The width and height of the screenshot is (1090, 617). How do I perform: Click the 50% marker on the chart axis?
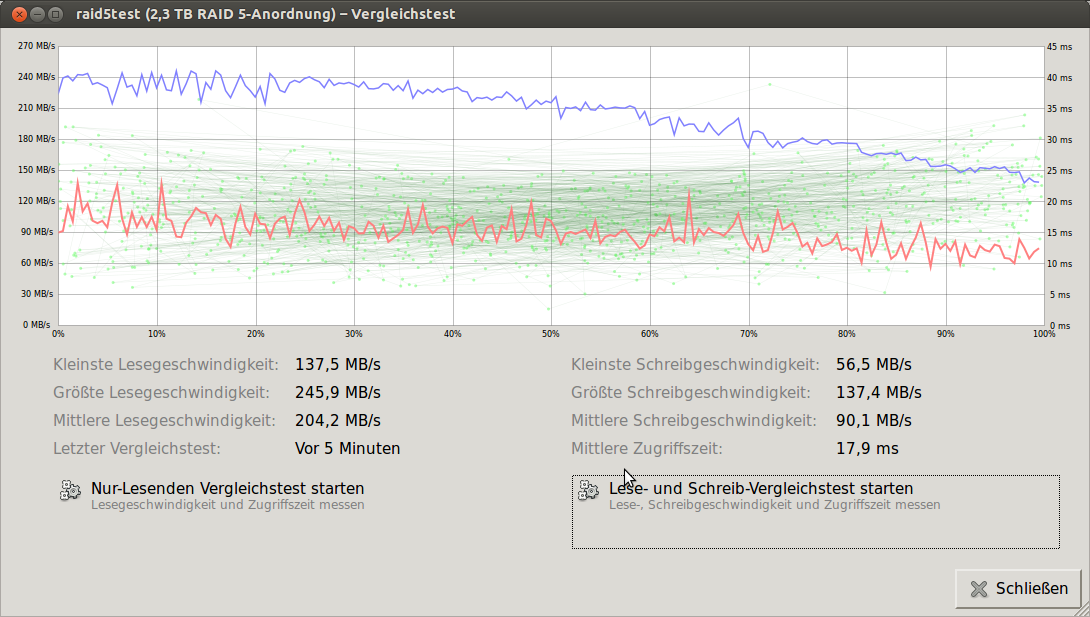tap(550, 334)
